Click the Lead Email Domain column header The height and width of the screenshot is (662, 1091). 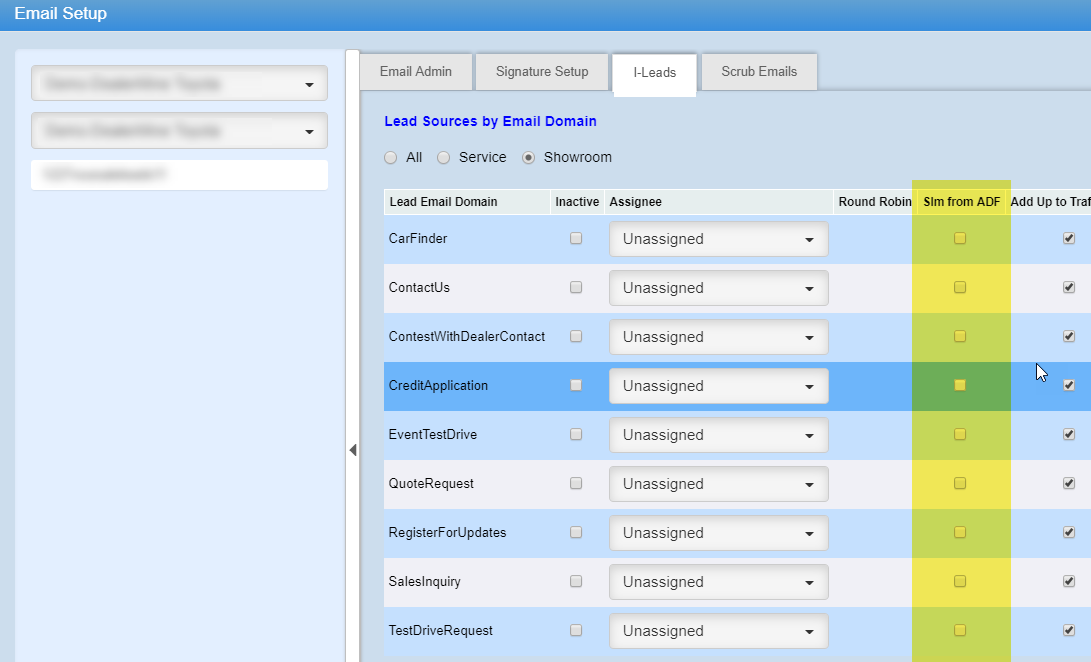tap(443, 202)
